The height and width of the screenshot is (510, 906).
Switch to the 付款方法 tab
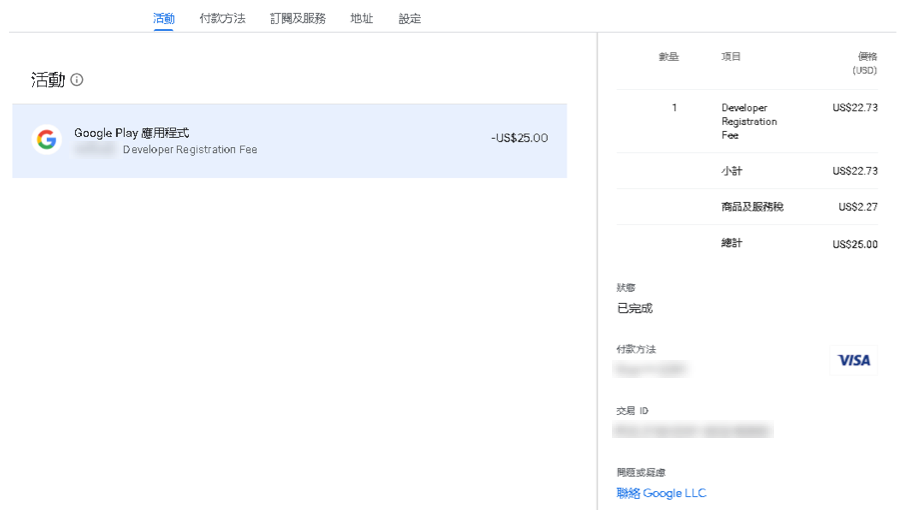click(222, 18)
